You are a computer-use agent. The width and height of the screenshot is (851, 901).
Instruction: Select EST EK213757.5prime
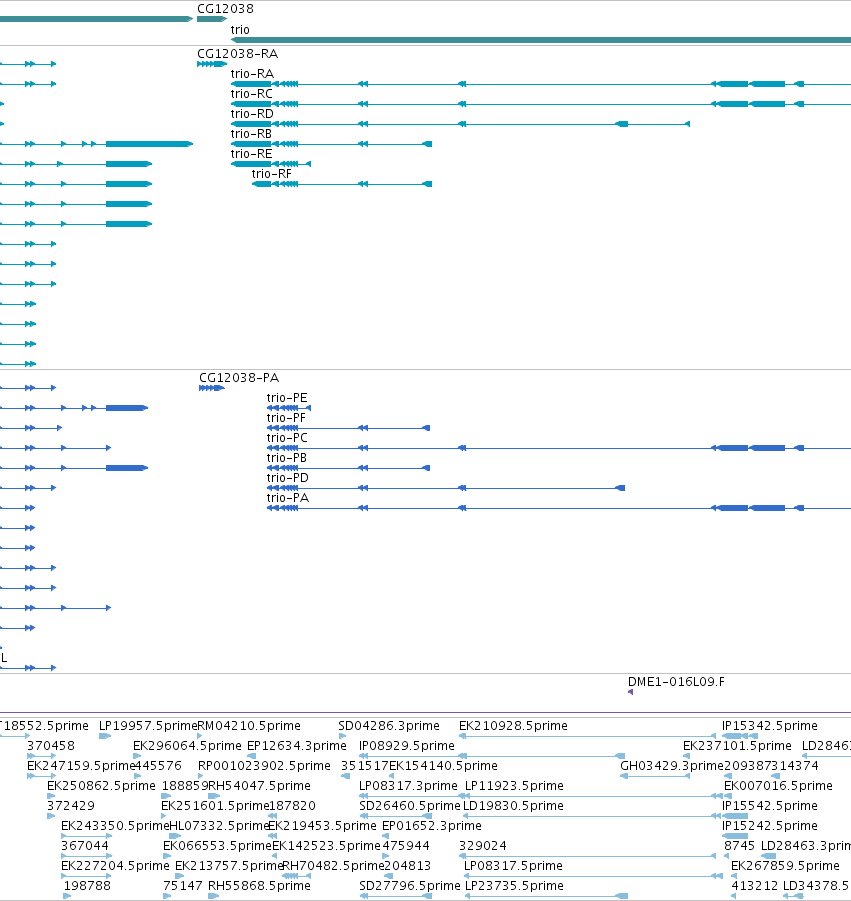point(229,866)
